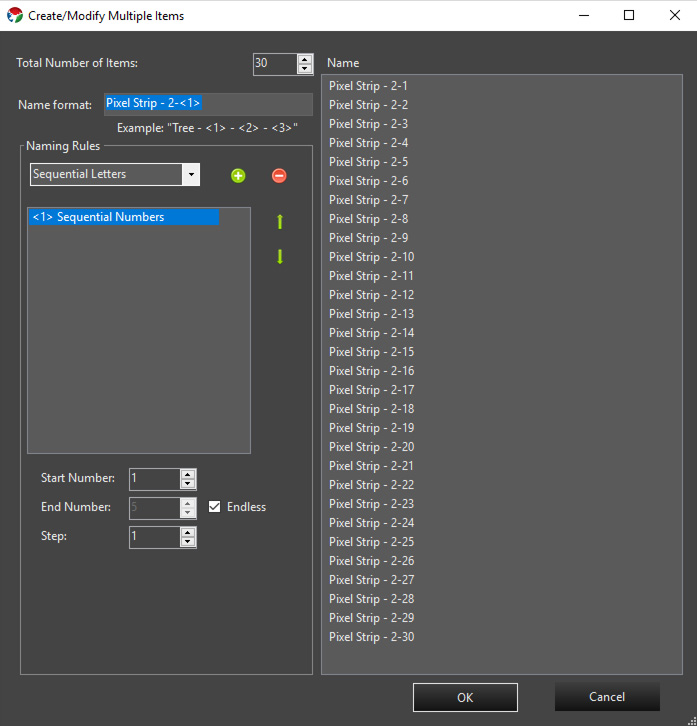Remove naming rule with red minus icon
This screenshot has width=697, height=726.
click(279, 175)
